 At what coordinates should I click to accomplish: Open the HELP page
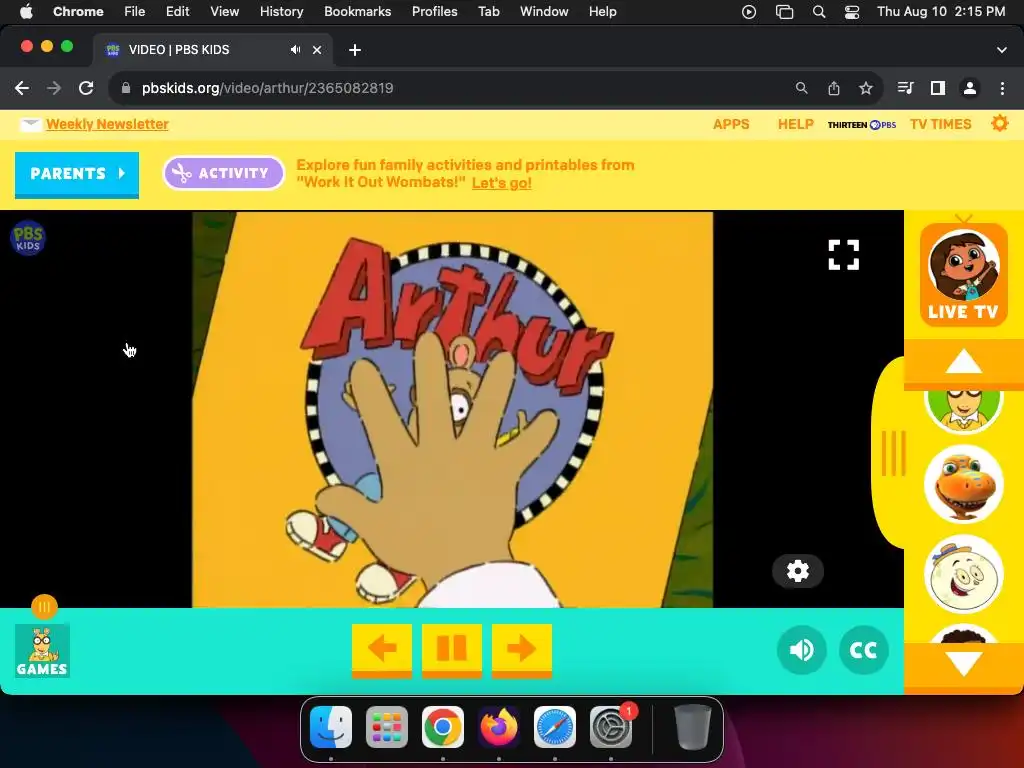(795, 124)
